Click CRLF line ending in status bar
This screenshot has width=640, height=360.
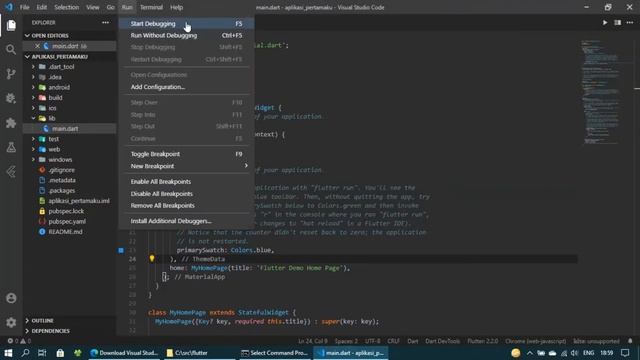pos(393,341)
